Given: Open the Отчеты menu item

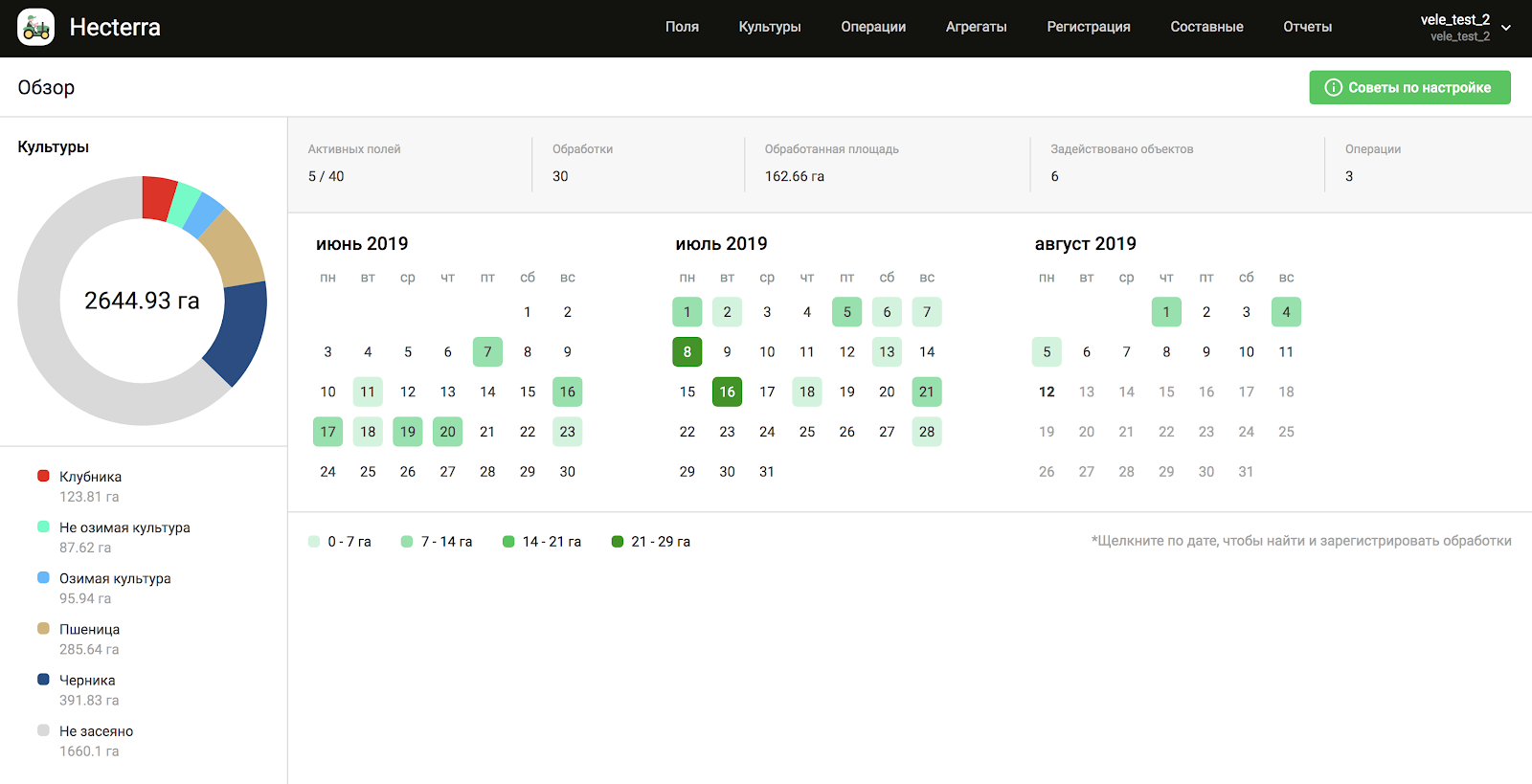Looking at the screenshot, I should [1307, 27].
